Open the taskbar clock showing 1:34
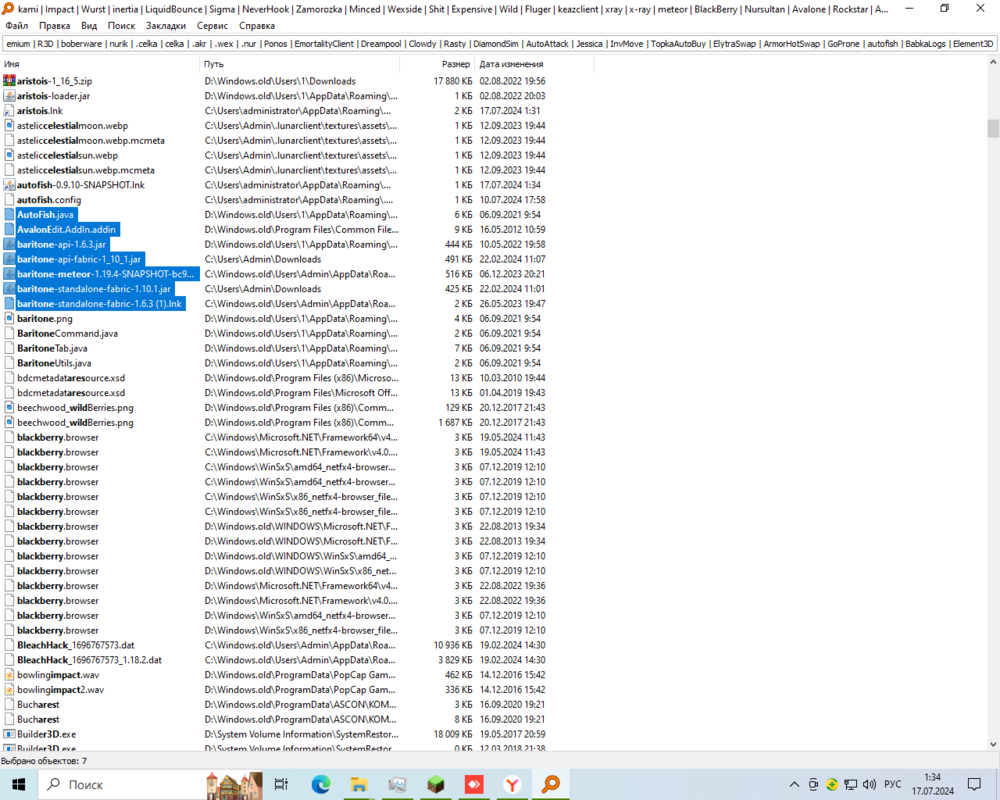Image resolution: width=1000 pixels, height=800 pixels. 932,784
